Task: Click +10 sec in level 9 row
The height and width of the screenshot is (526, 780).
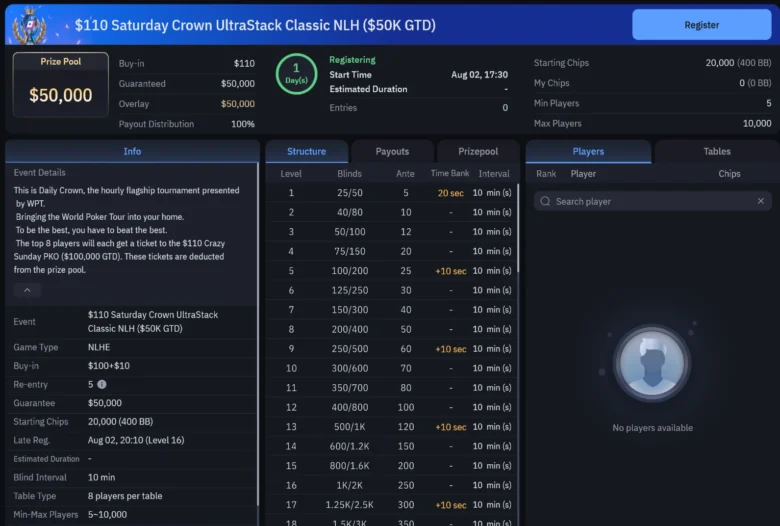Action: pyautogui.click(x=451, y=349)
